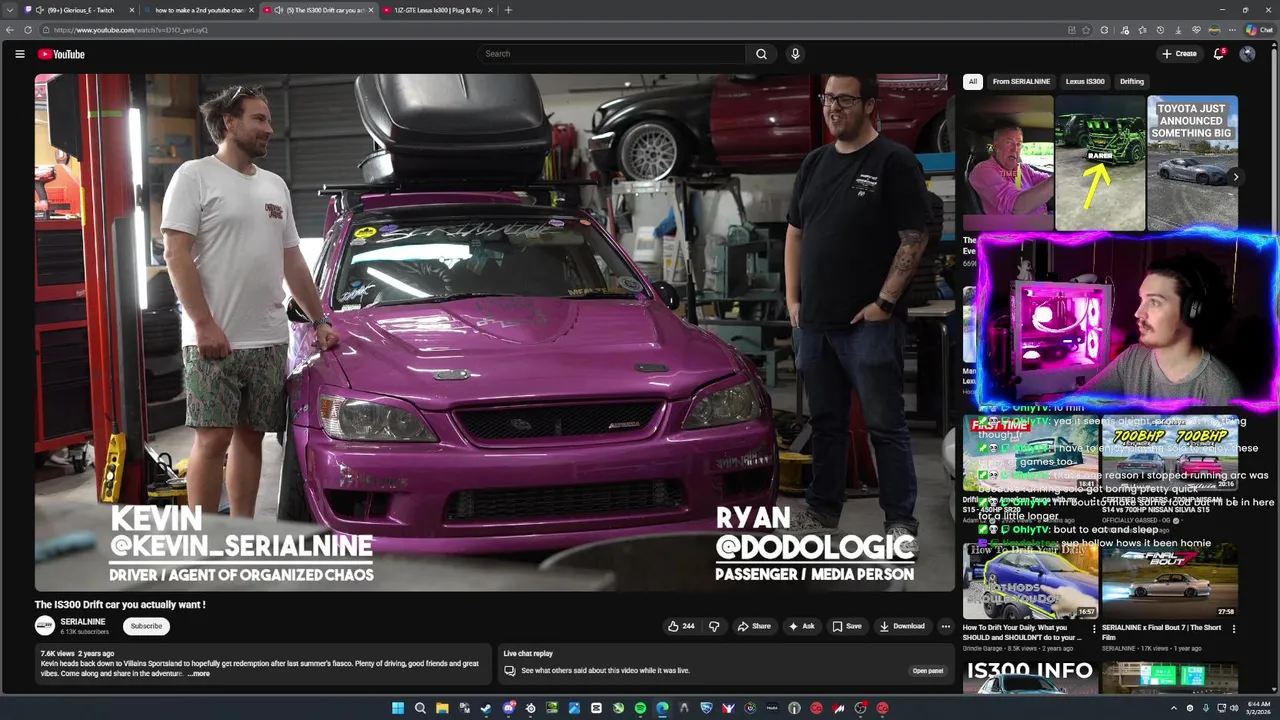Viewport: 1280px width, 720px height.
Task: Open menu for SERIALNINE x Final Bout video
Action: pos(1233,629)
